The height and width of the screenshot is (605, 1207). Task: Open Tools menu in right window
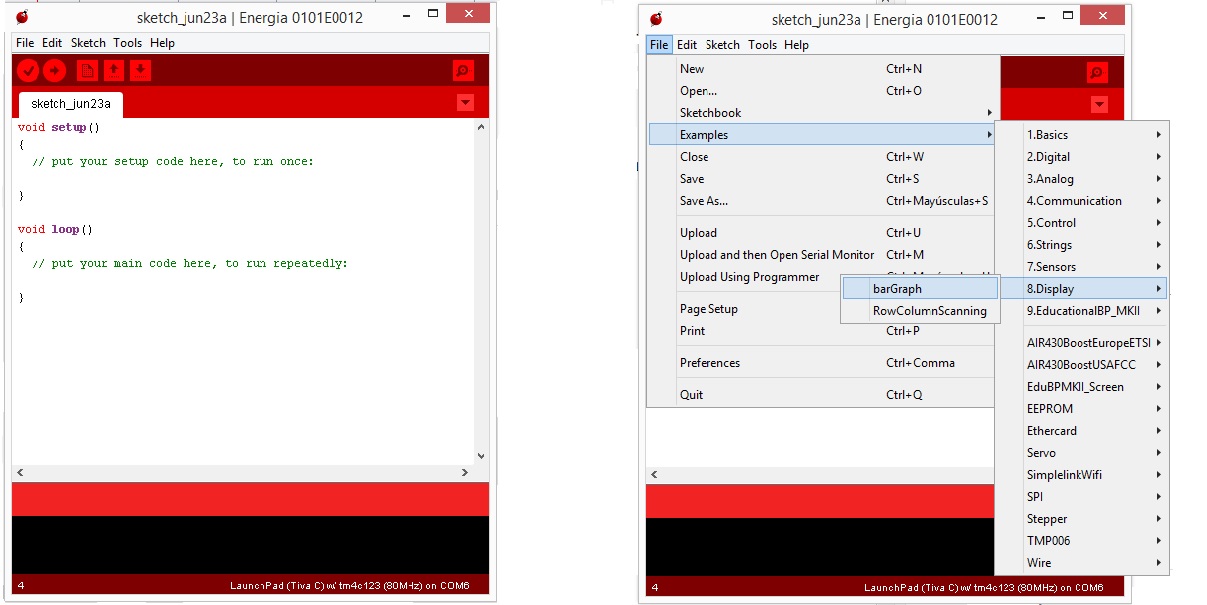(762, 45)
